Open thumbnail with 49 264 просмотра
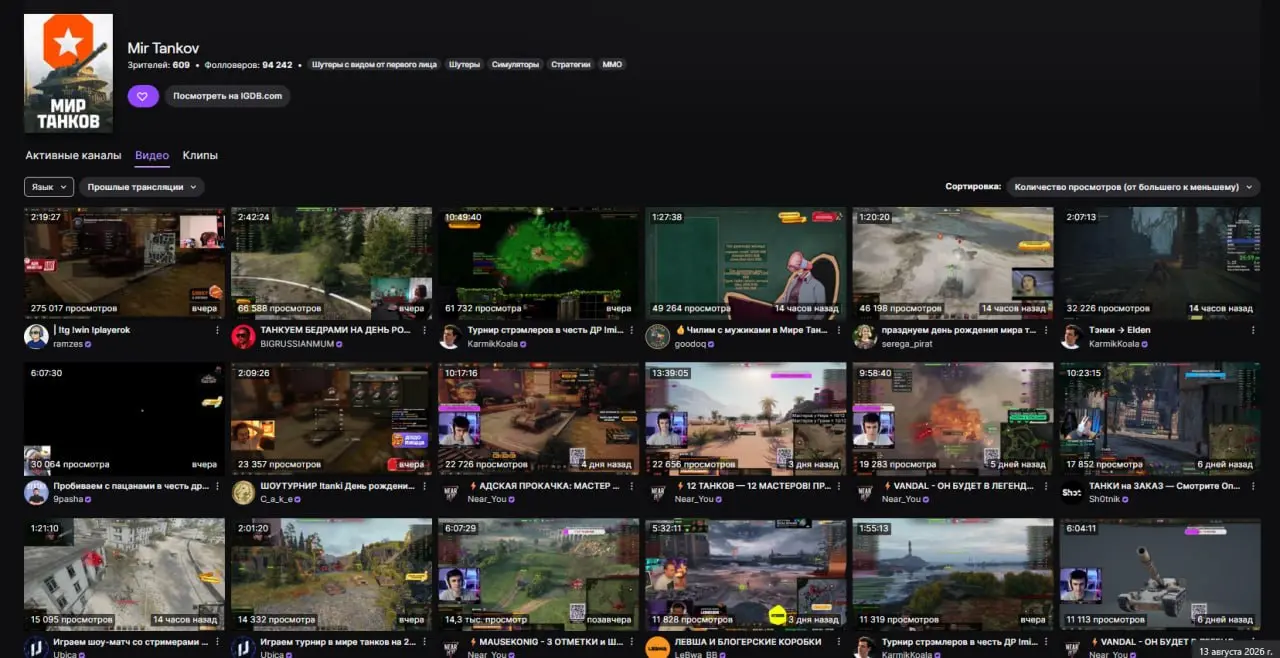 (745, 263)
